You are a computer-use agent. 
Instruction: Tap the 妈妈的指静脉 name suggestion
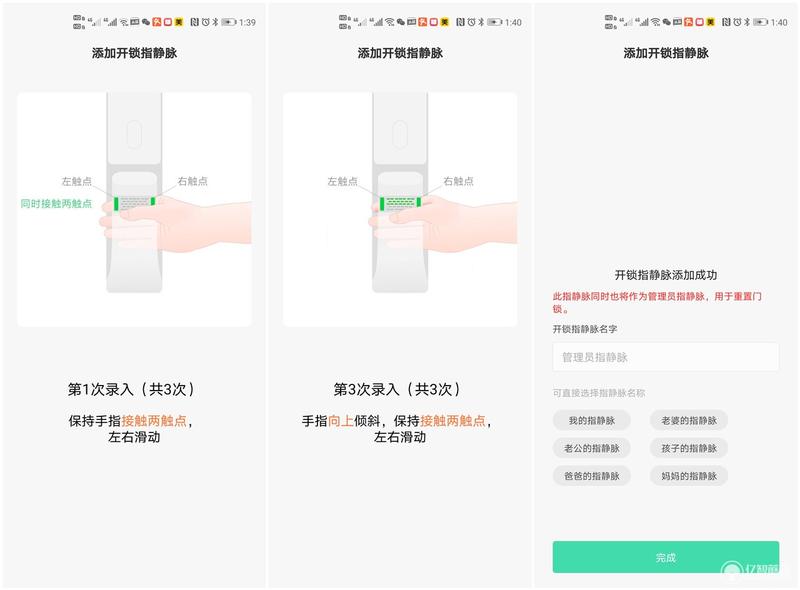coord(689,476)
